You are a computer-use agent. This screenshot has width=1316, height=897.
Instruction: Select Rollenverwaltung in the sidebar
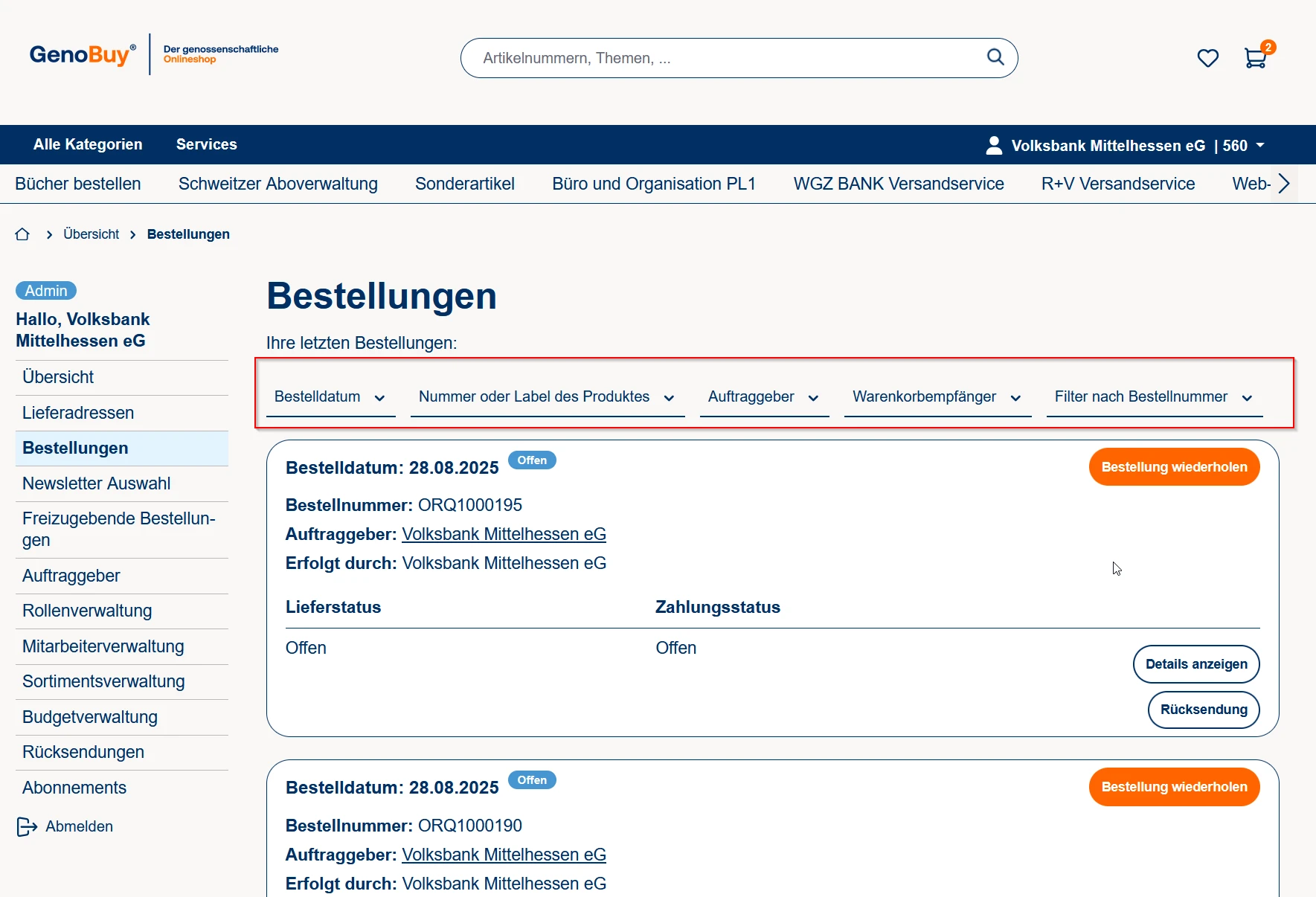click(x=87, y=611)
